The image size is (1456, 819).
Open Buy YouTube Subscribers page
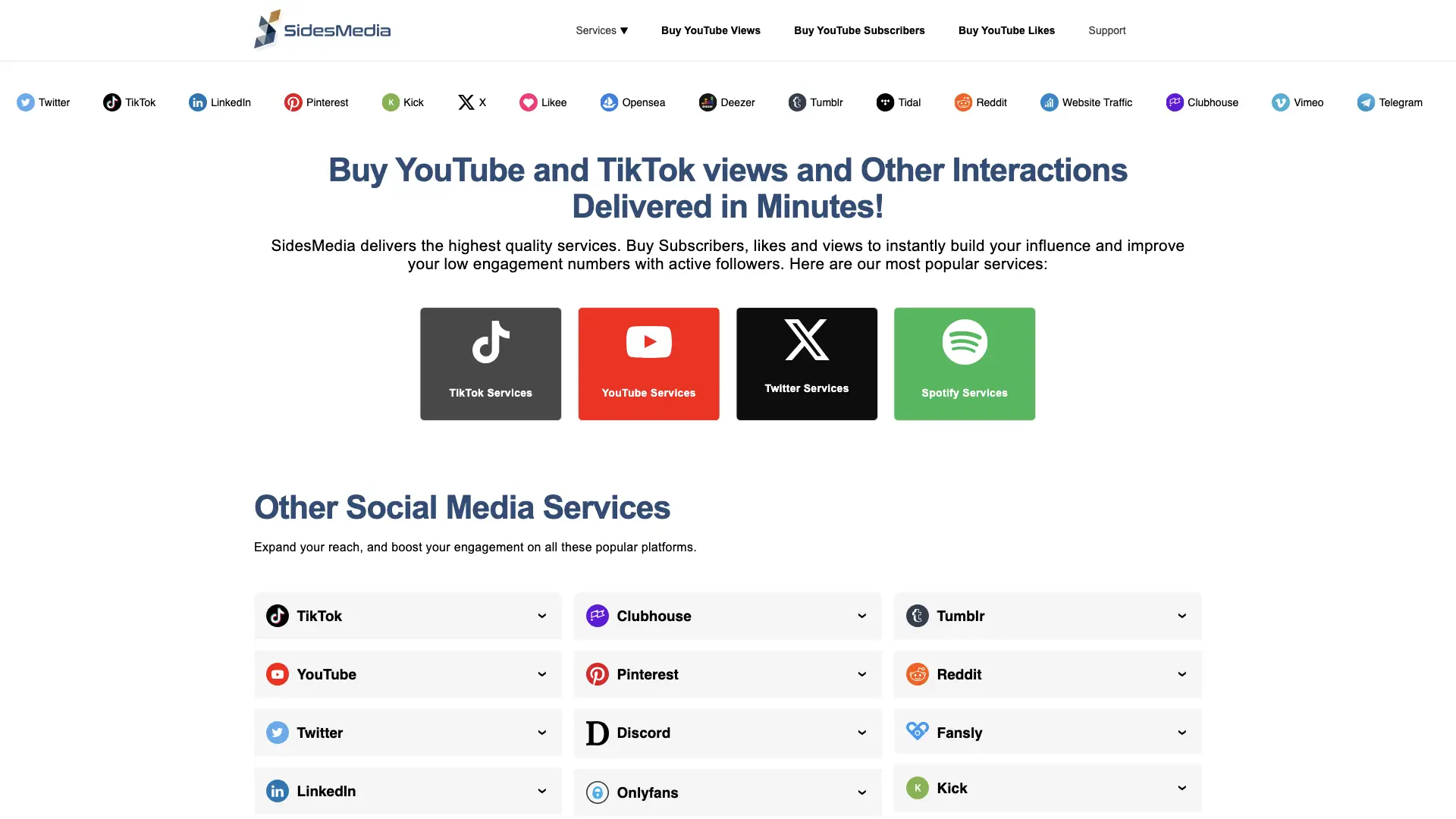[859, 30]
